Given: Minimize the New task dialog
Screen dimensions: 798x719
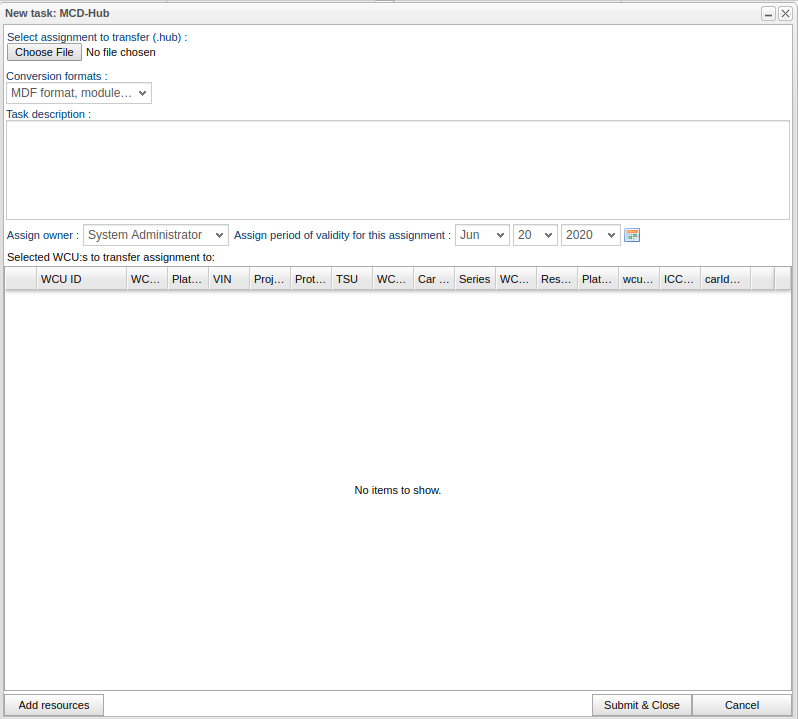Looking at the screenshot, I should [x=768, y=14].
